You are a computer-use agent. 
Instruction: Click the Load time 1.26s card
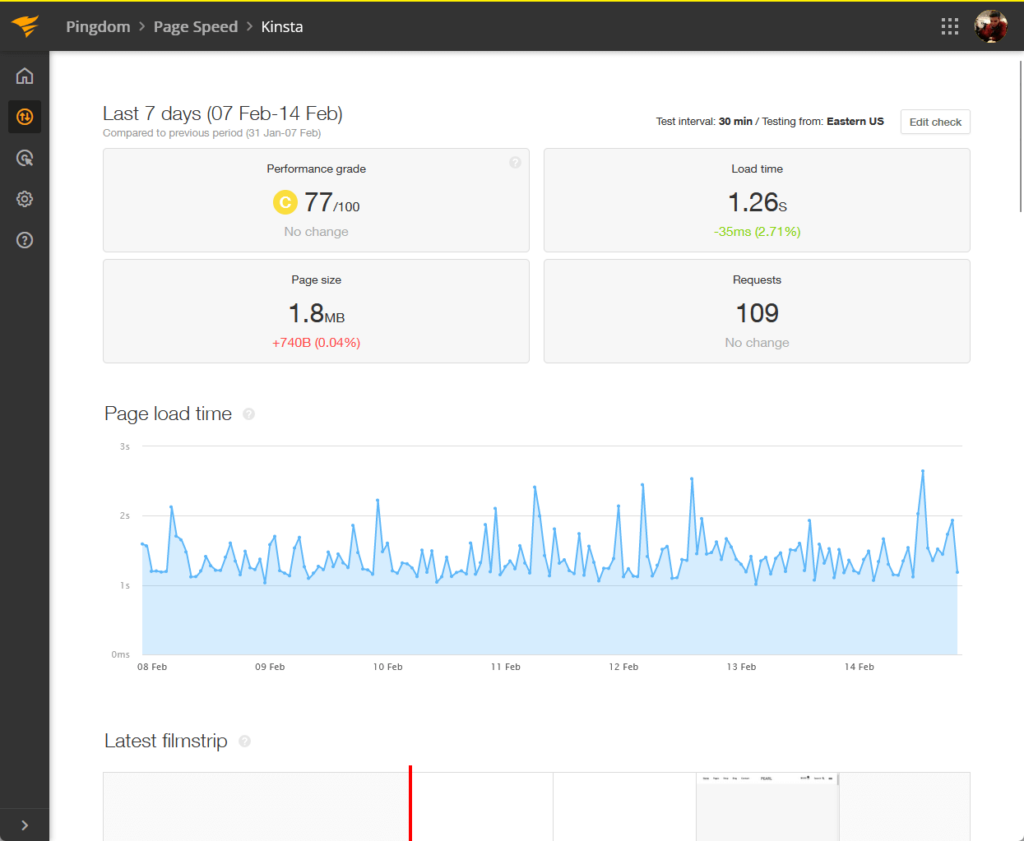tap(757, 200)
